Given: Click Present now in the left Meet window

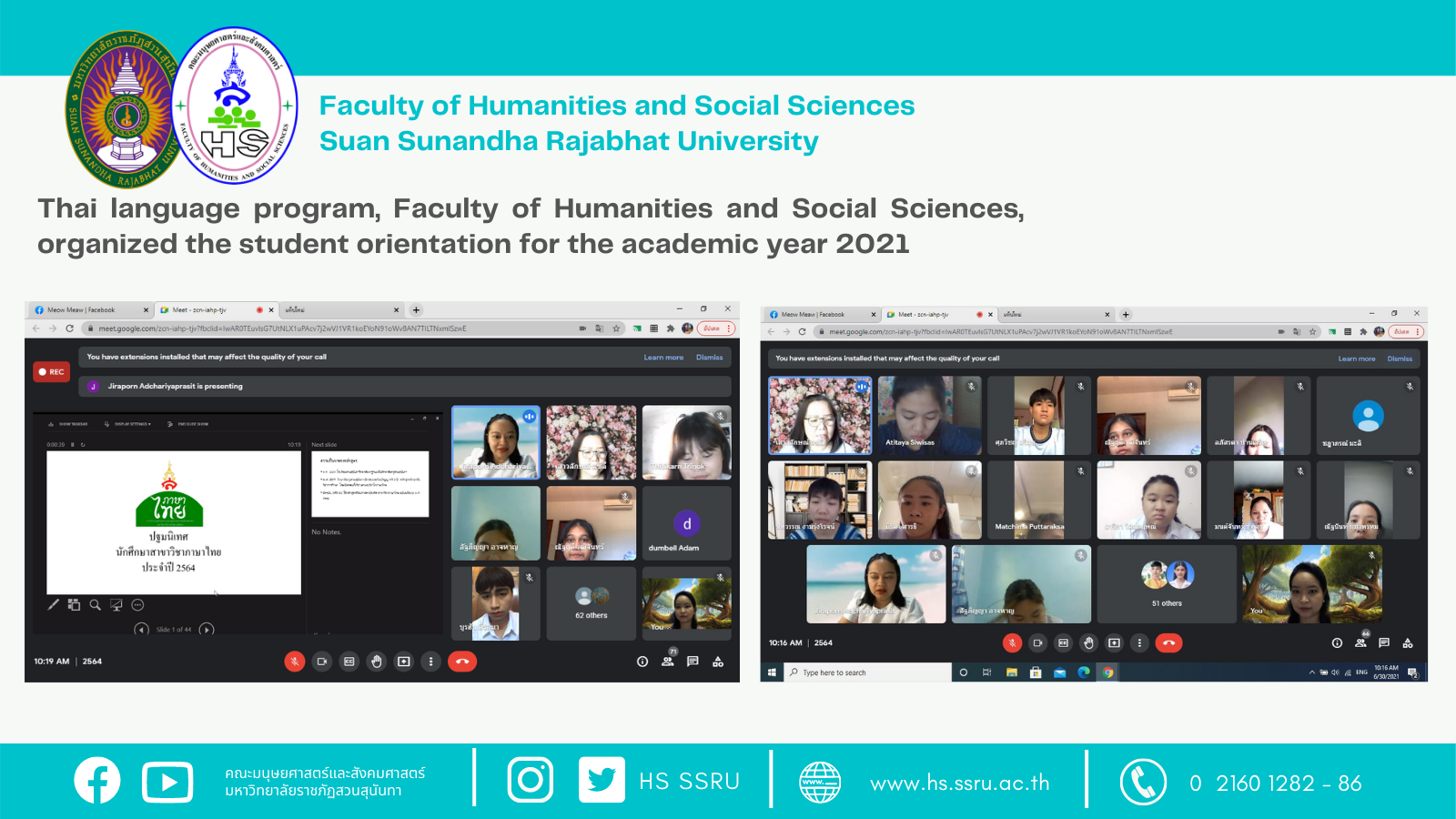Looking at the screenshot, I should 404,662.
